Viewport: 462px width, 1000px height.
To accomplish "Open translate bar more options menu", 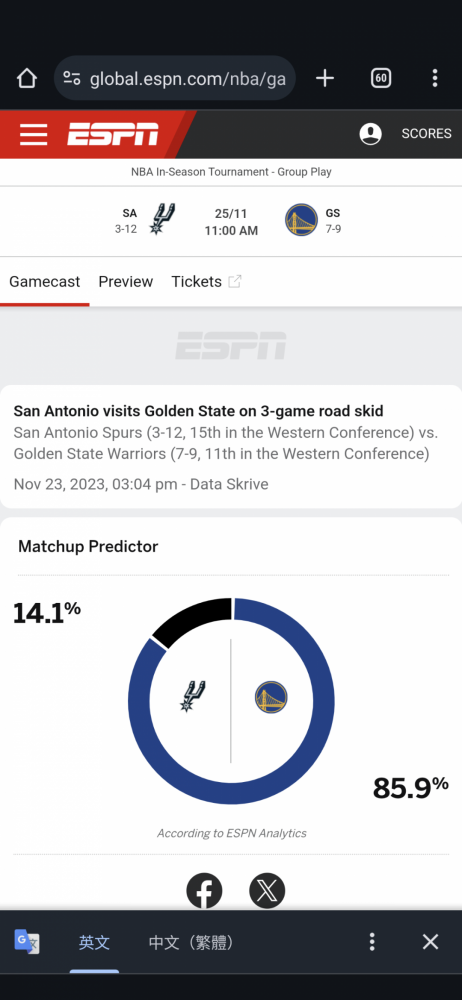I will click(371, 942).
